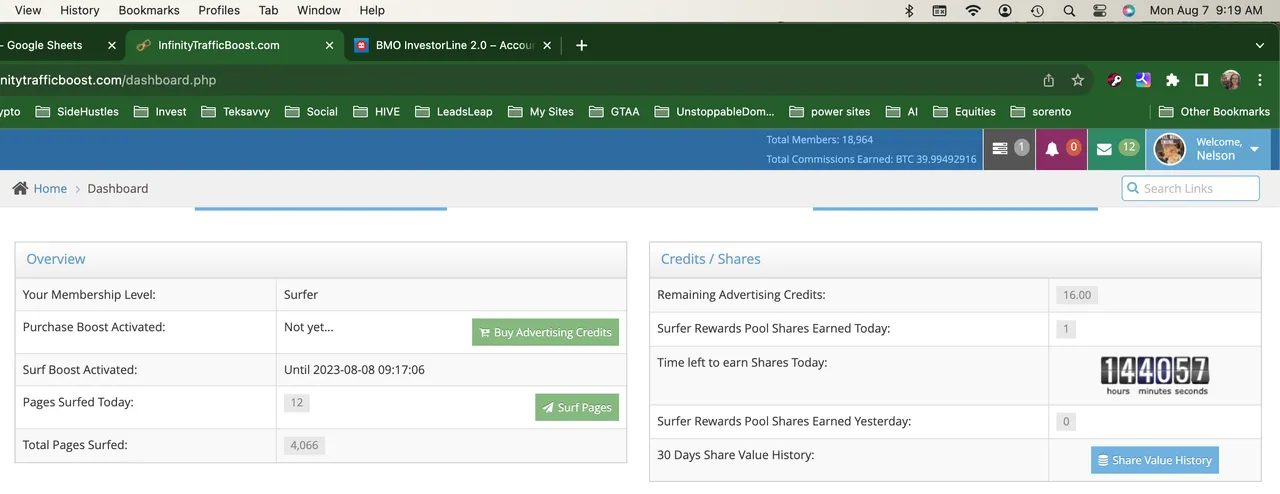Toggle the browser side panel icon
The image size is (1280, 494).
(x=1201, y=80)
